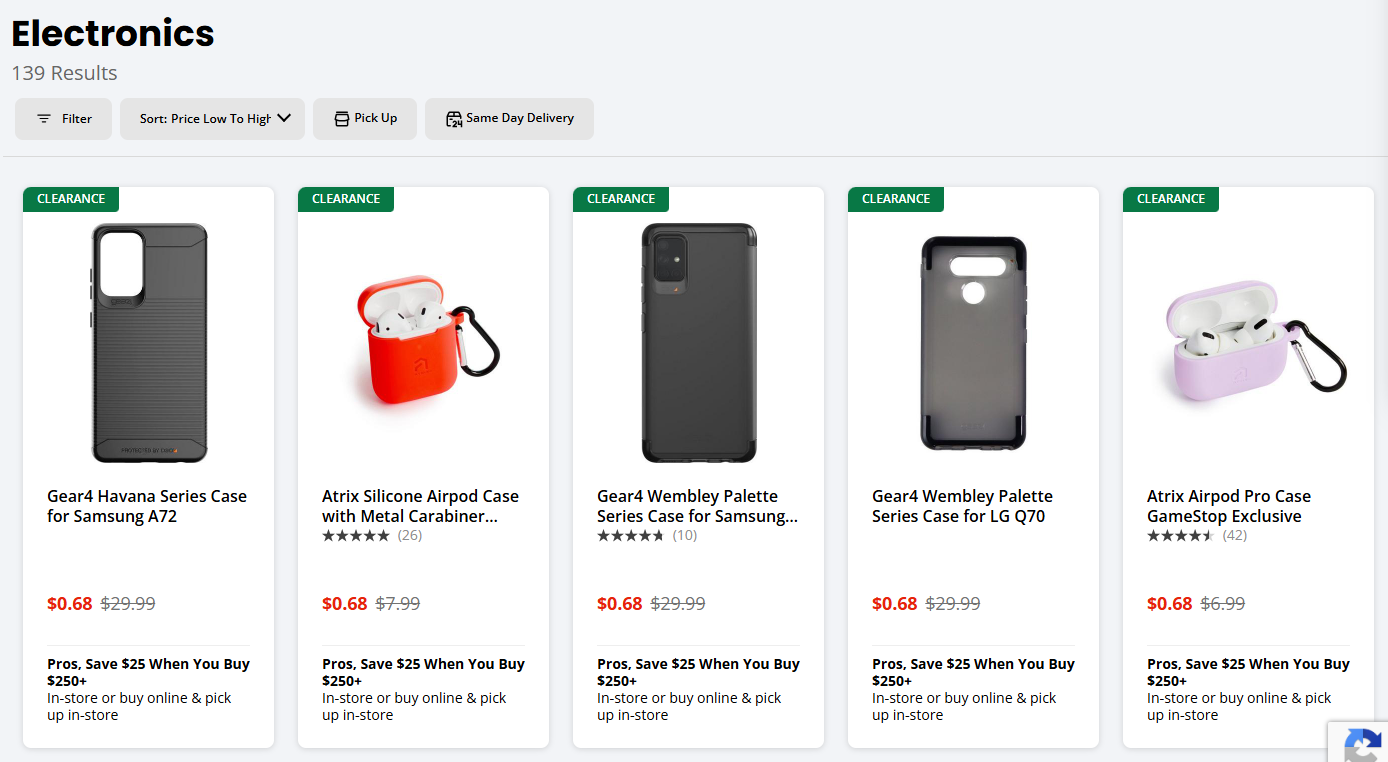1388x762 pixels.
Task: View Gear4 Wembley Palette Samsung case image
Action: click(x=699, y=343)
